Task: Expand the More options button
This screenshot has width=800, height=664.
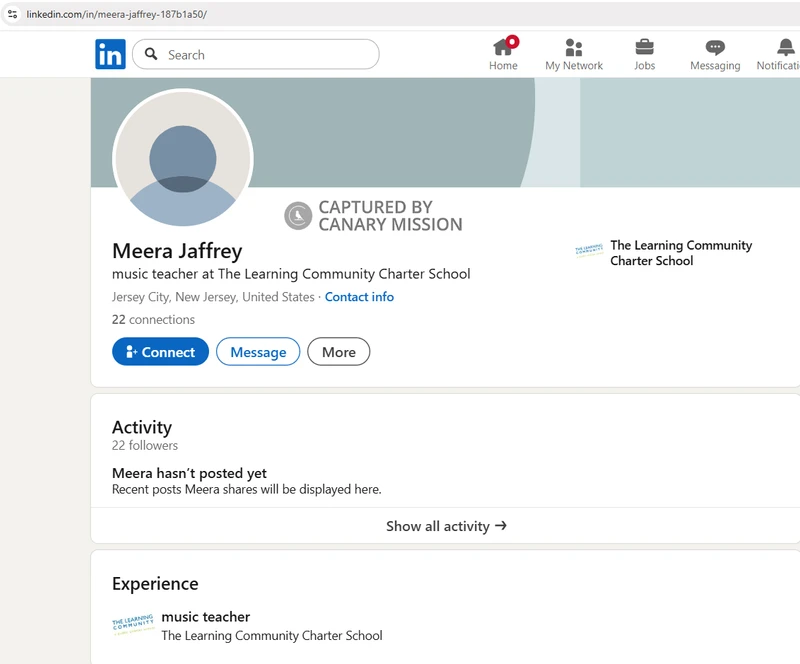Action: tap(338, 352)
